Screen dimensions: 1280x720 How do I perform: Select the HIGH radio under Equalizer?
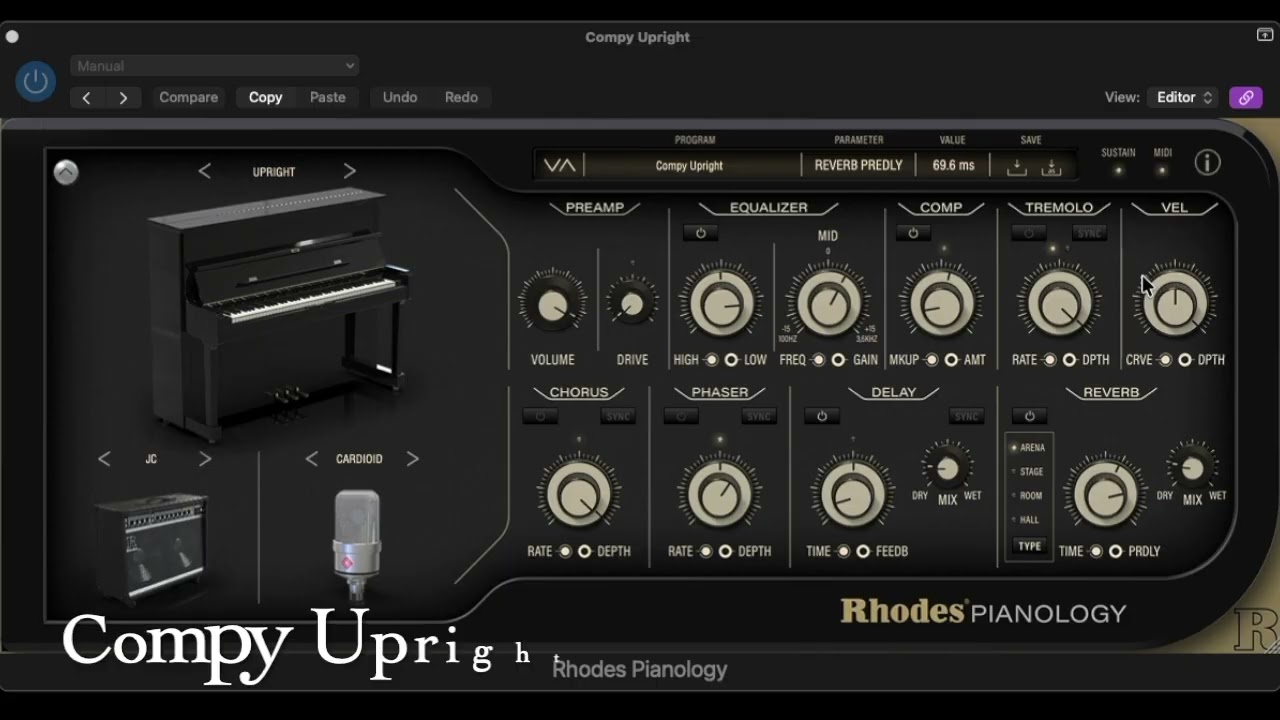pyautogui.click(x=711, y=360)
